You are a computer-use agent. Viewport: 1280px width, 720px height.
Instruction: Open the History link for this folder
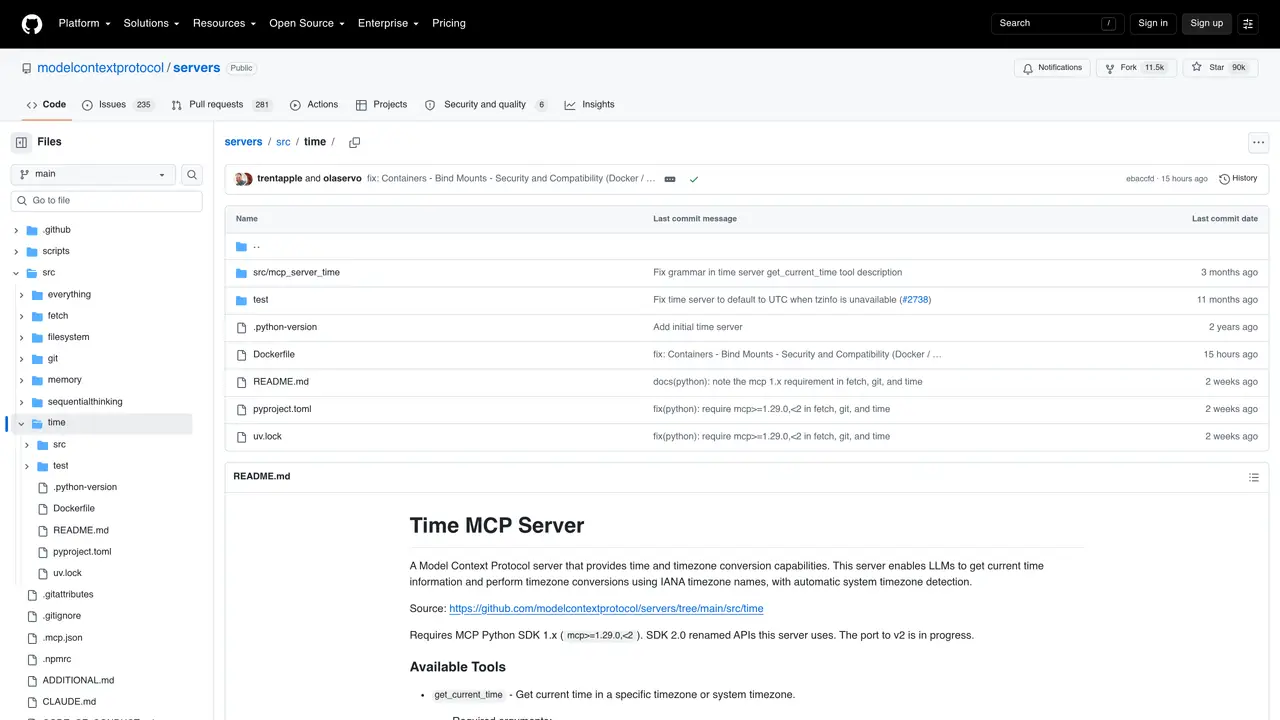(1238, 179)
